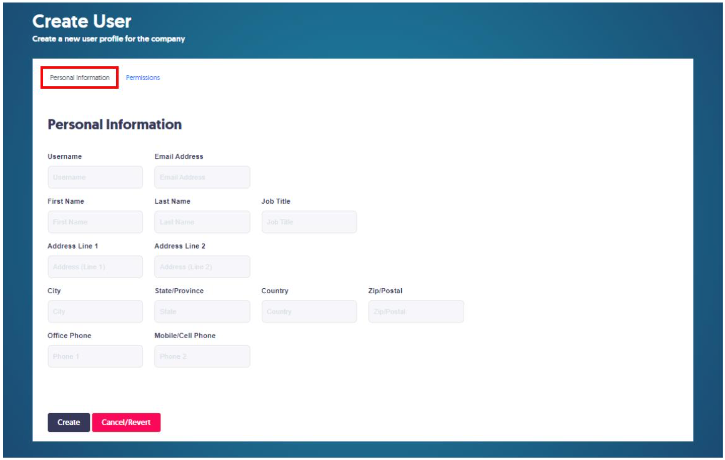Click the Last Name label

[x=172, y=202]
